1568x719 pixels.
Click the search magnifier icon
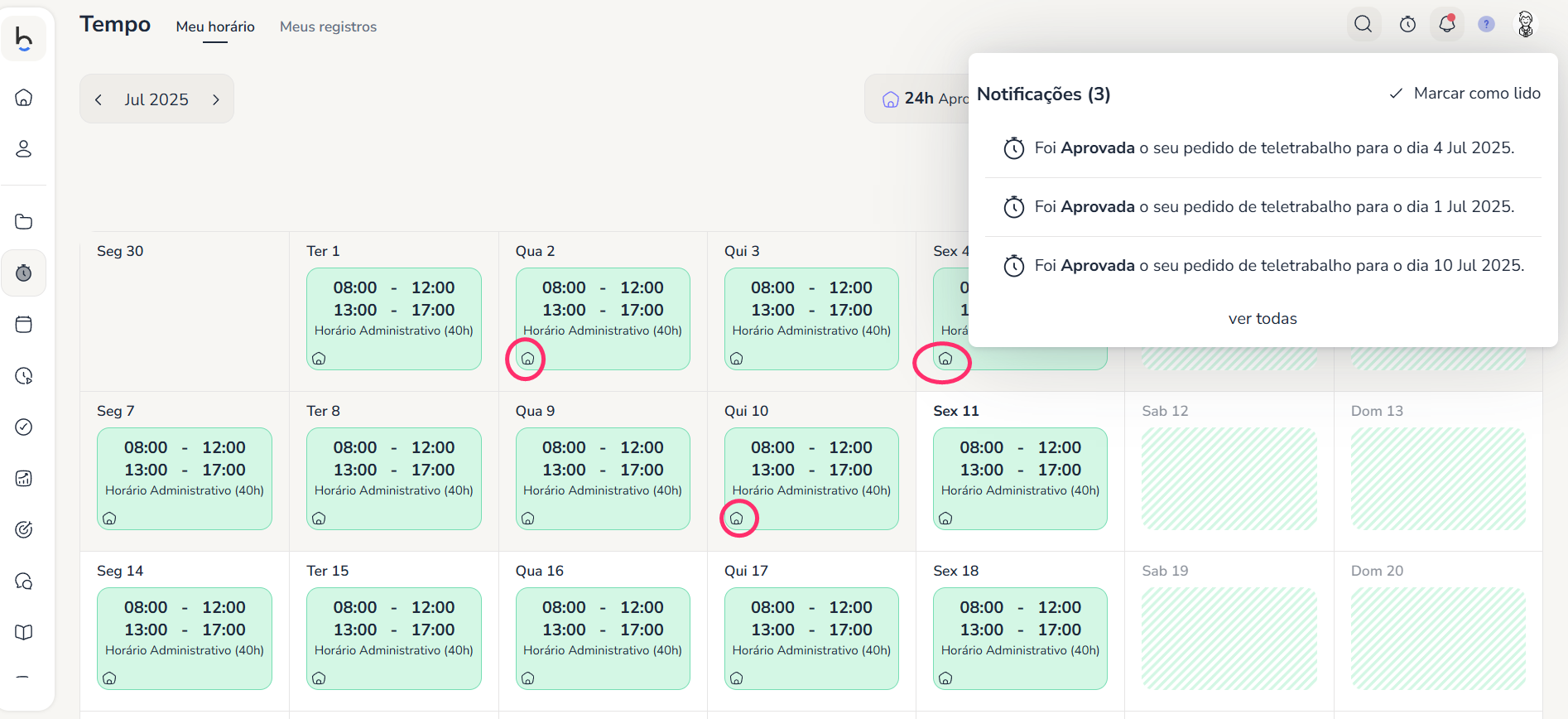tap(1363, 24)
